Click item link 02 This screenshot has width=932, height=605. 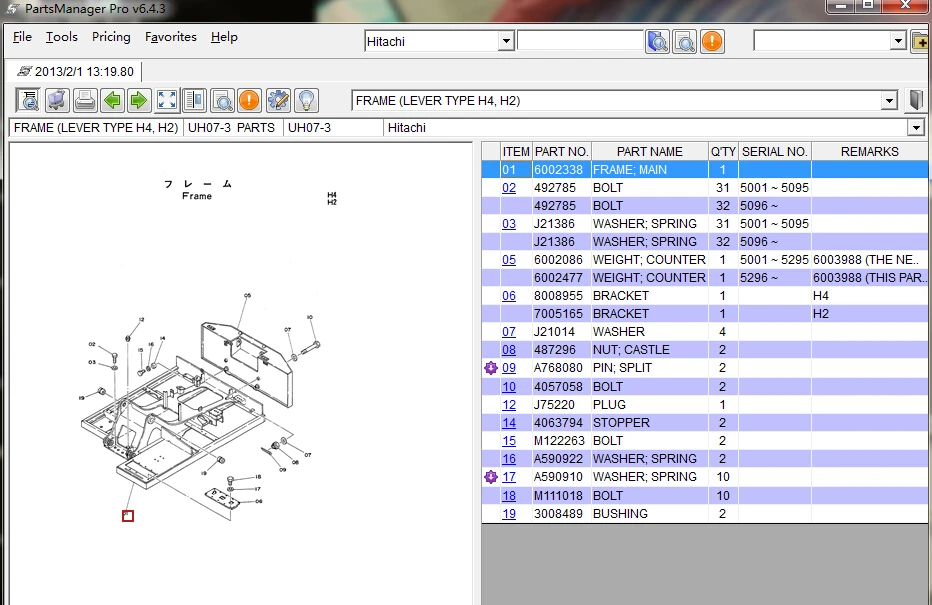click(509, 188)
